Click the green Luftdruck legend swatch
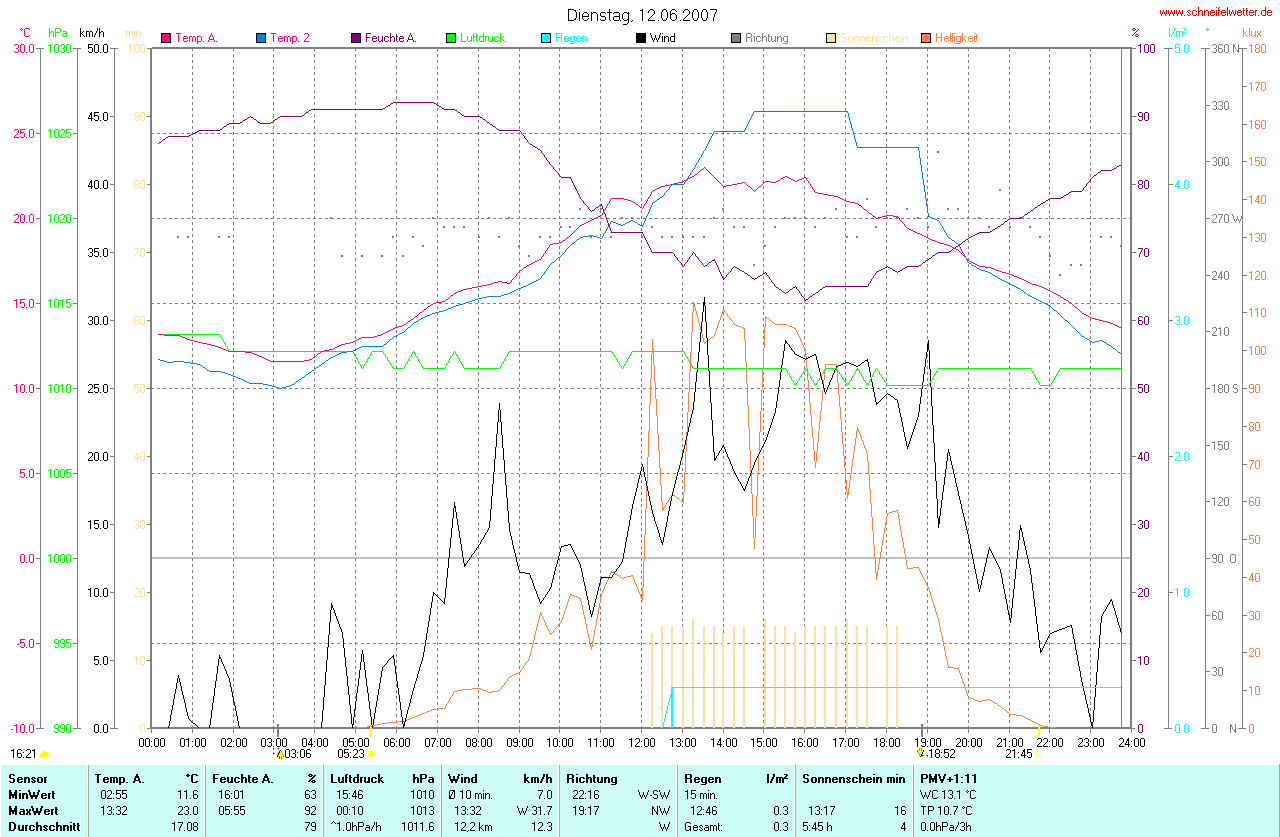Screen dimensions: 1280x837 [451, 38]
